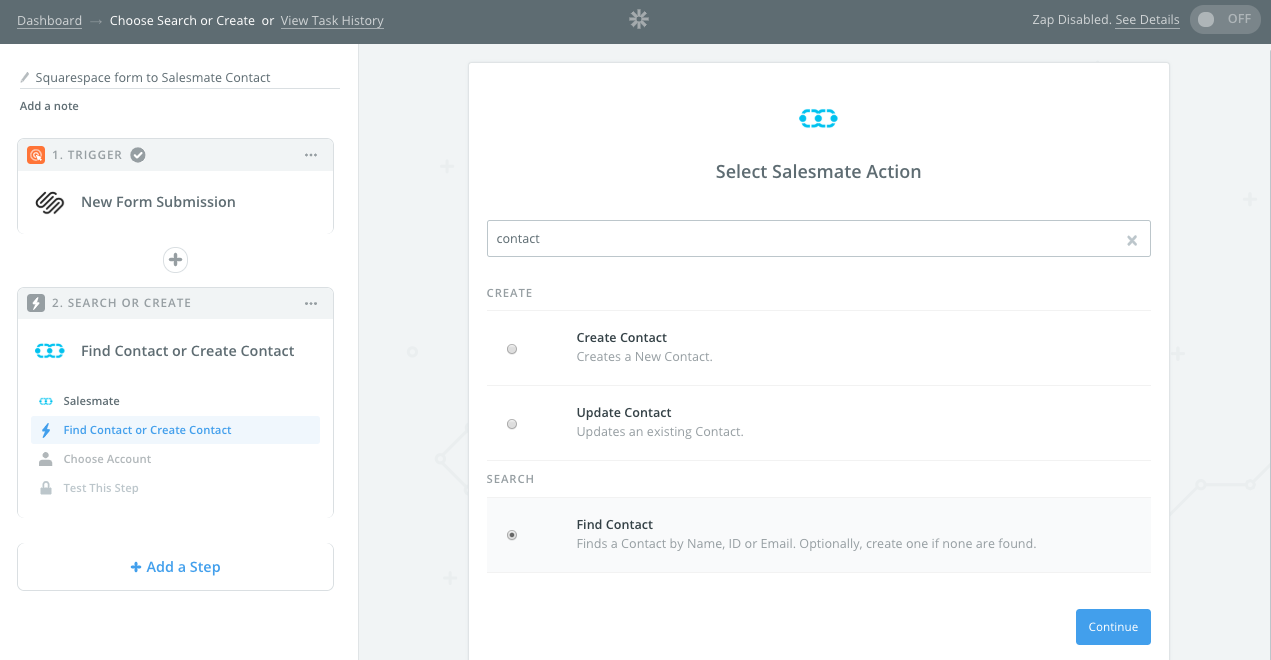The width and height of the screenshot is (1271, 660).
Task: Toggle the Zap ON/OFF switch
Action: 1225,19
